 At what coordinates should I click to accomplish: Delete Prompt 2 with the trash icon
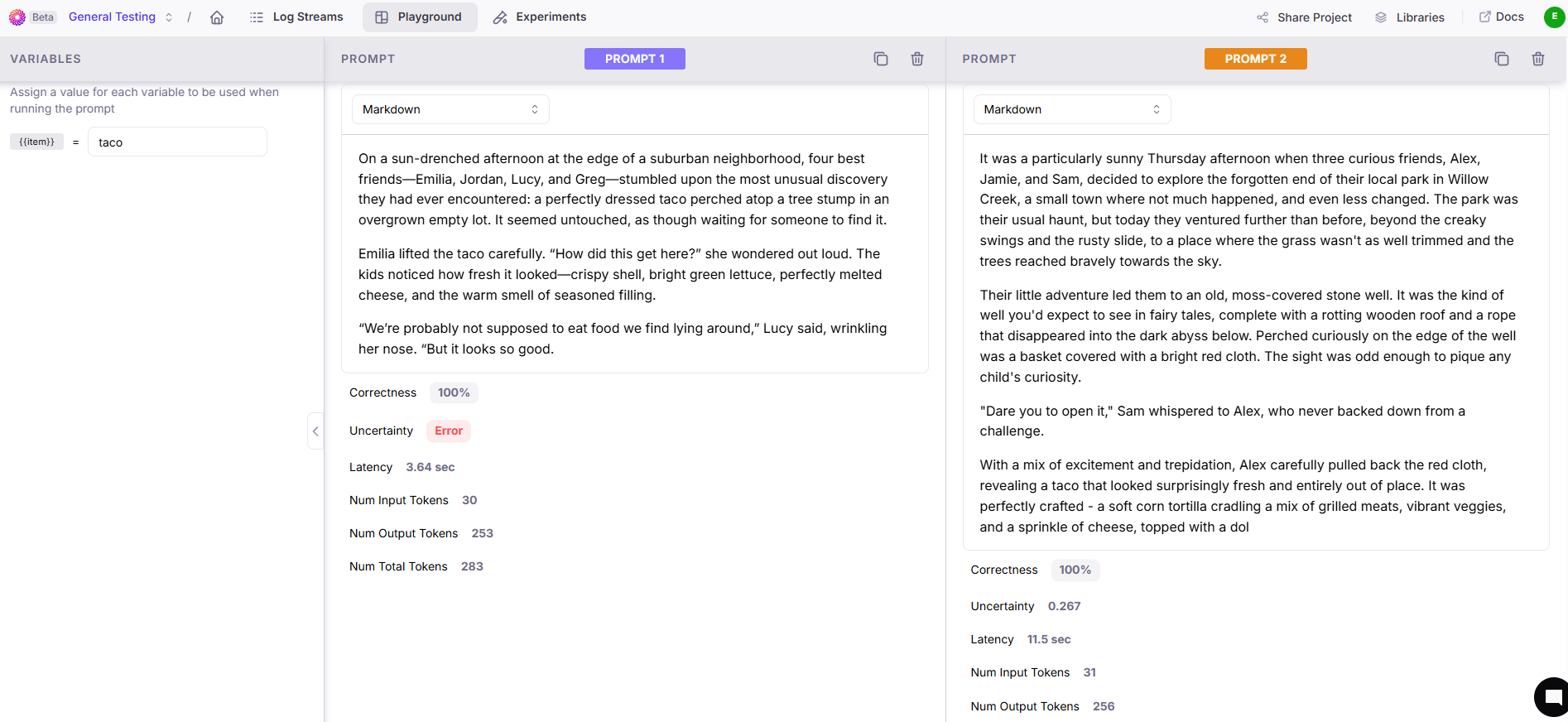pos(1538,59)
